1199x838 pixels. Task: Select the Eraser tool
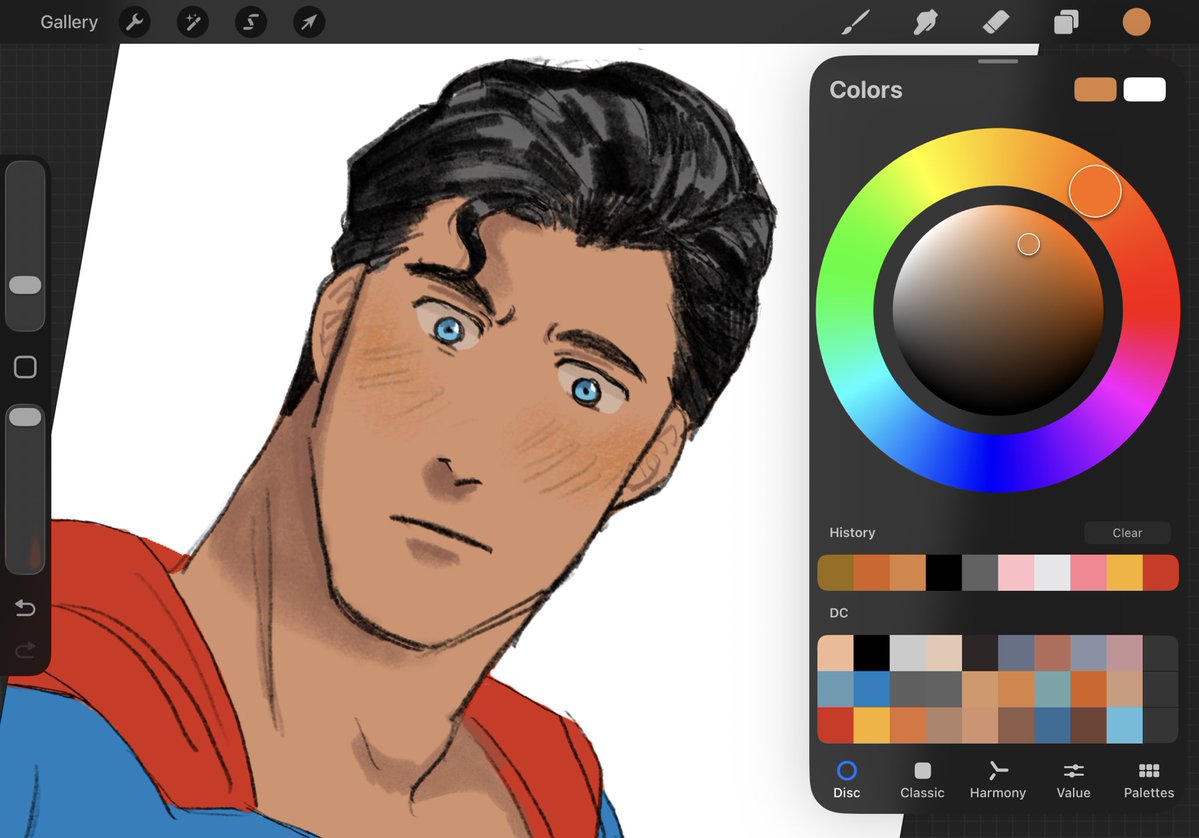point(996,22)
